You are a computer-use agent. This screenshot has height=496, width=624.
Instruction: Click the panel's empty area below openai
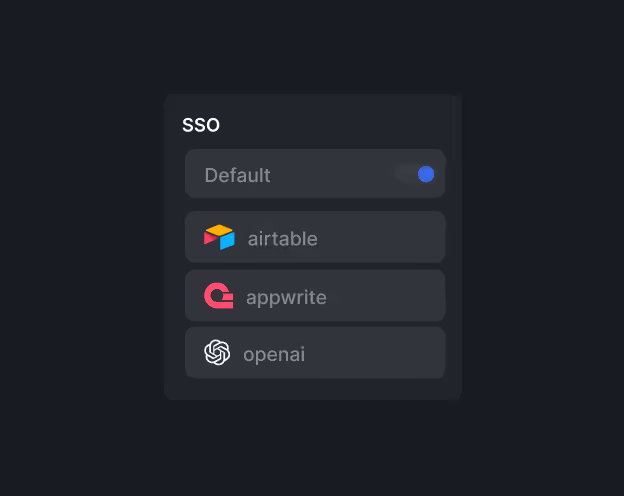tap(312, 389)
